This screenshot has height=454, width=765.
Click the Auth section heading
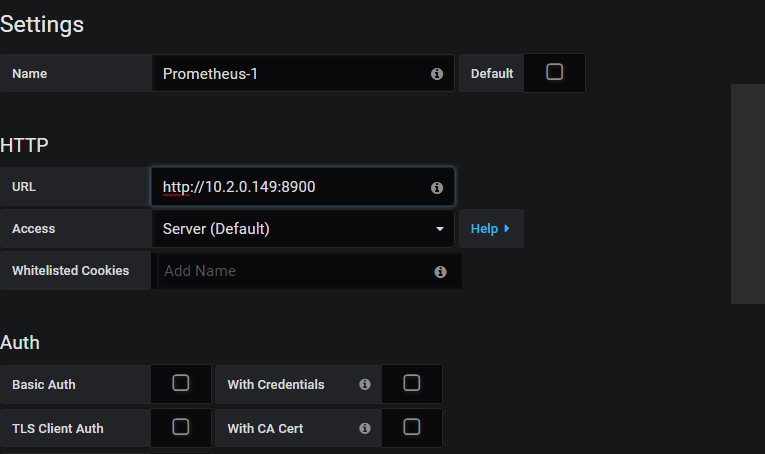coord(20,343)
